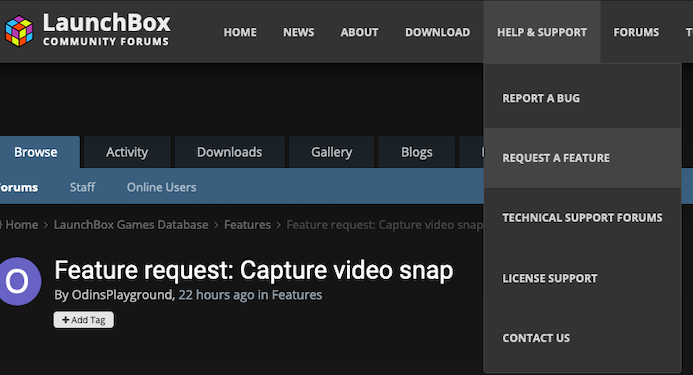
Task: Select REPORT A BUG from dropdown
Action: [583, 98]
